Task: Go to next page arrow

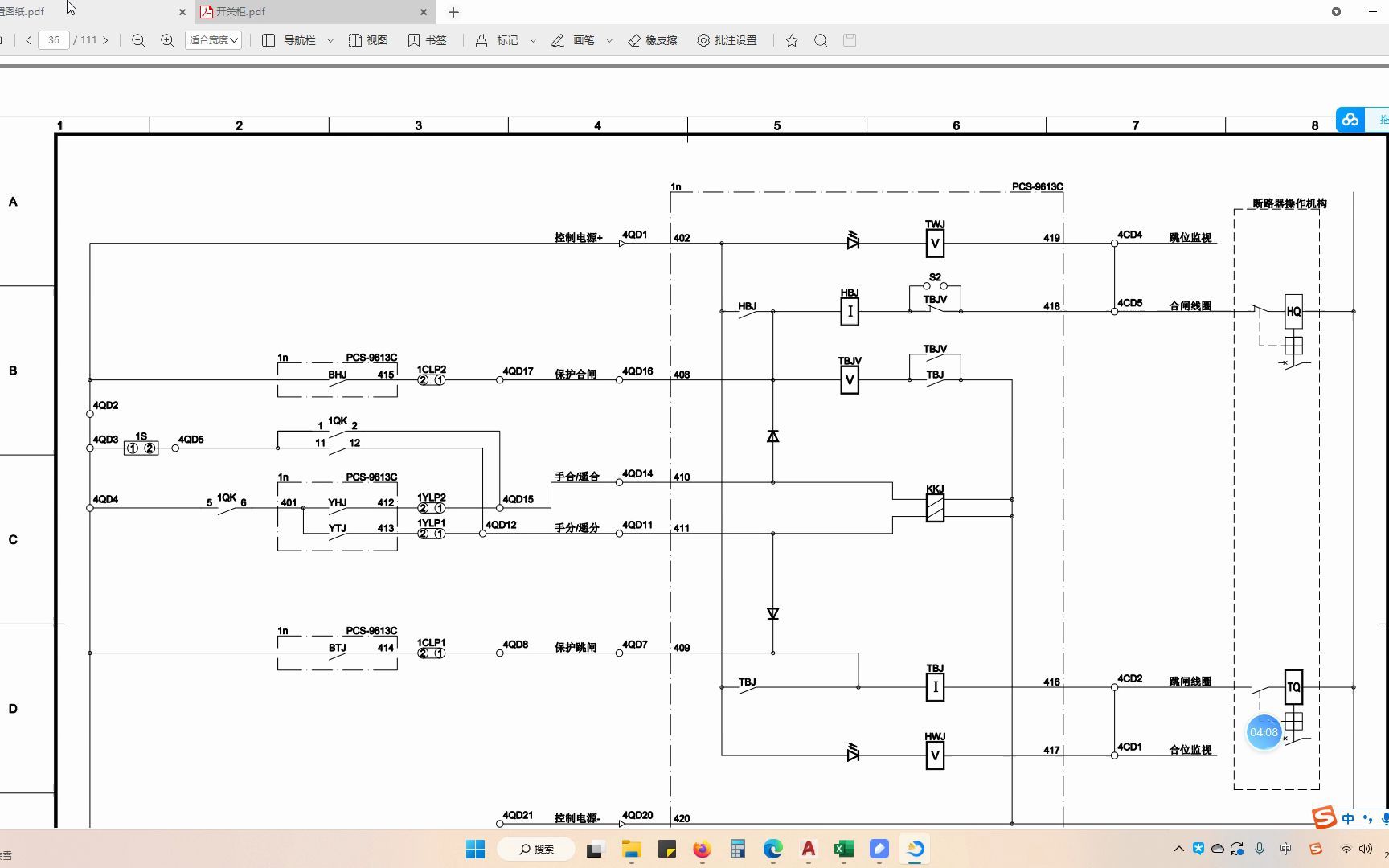Action: [x=105, y=40]
